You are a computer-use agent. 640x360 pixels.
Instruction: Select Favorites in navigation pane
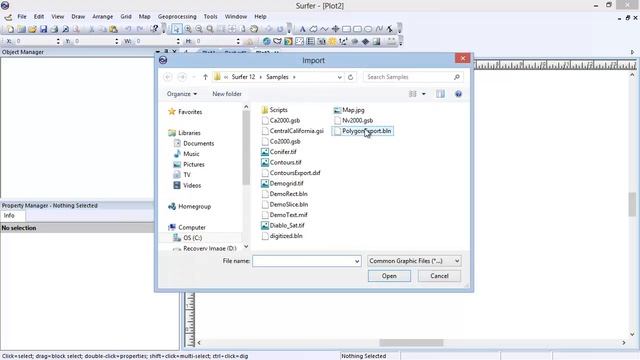[x=185, y=111]
